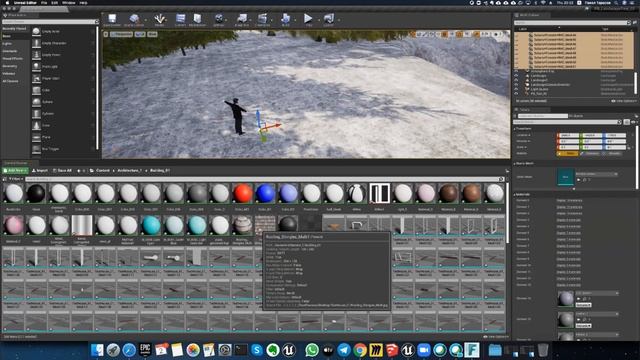The height and width of the screenshot is (360, 640).
Task: Open the File menu
Action: pos(44,2)
